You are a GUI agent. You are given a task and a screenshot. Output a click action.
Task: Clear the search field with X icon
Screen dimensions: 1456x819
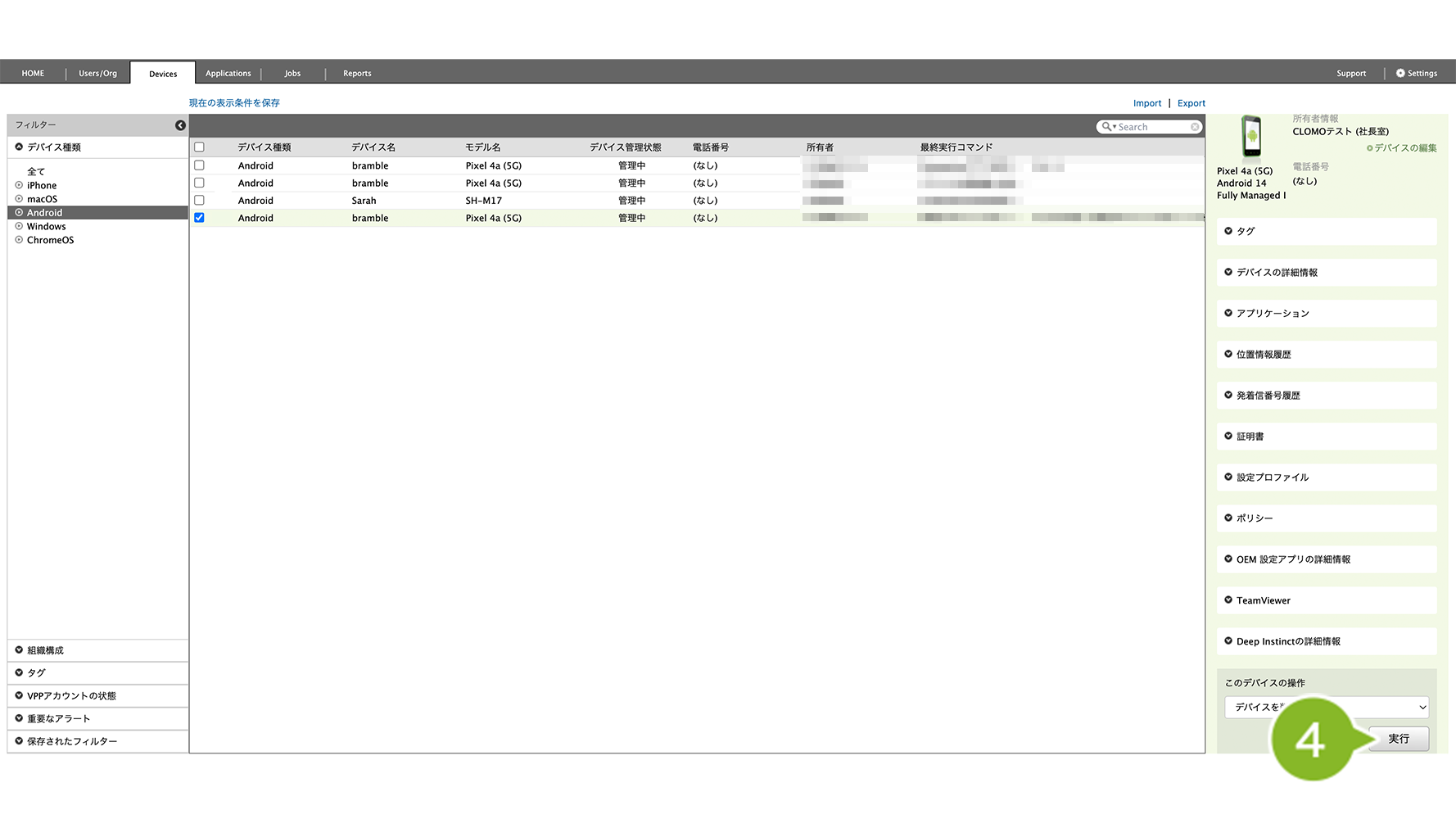coord(1195,127)
